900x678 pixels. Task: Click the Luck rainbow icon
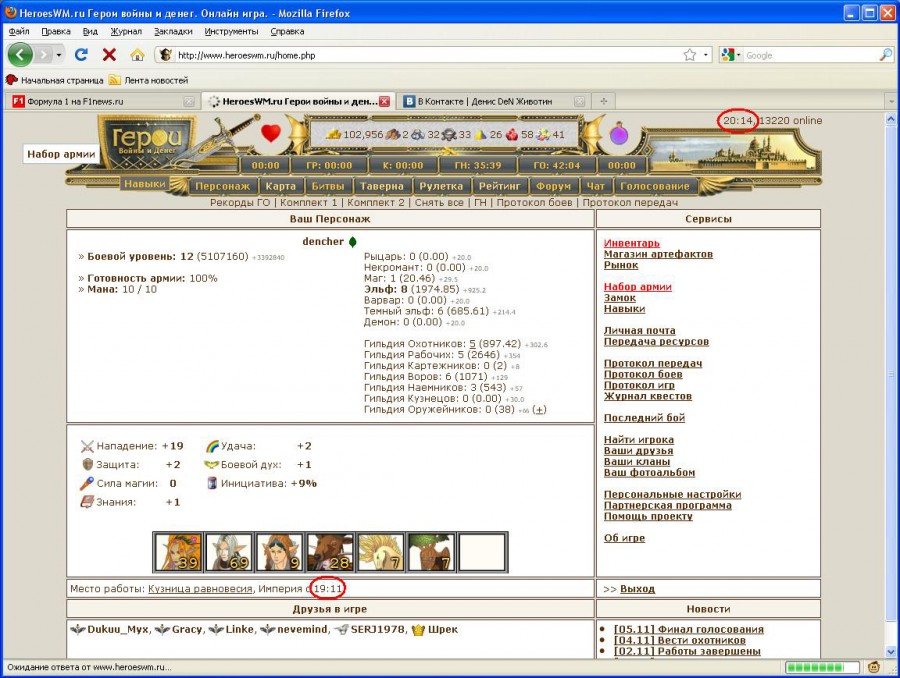pyautogui.click(x=212, y=446)
